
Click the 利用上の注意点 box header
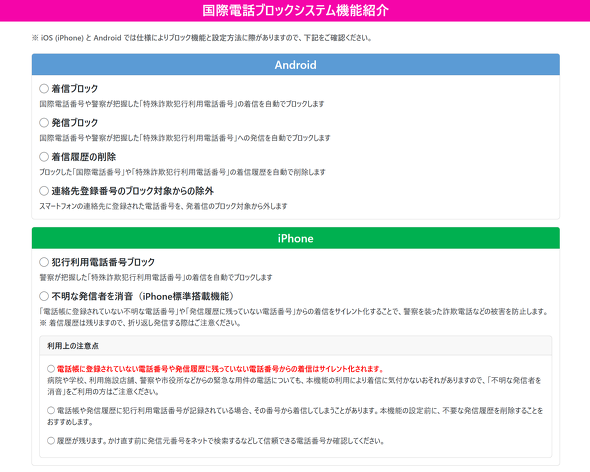[x=295, y=346]
